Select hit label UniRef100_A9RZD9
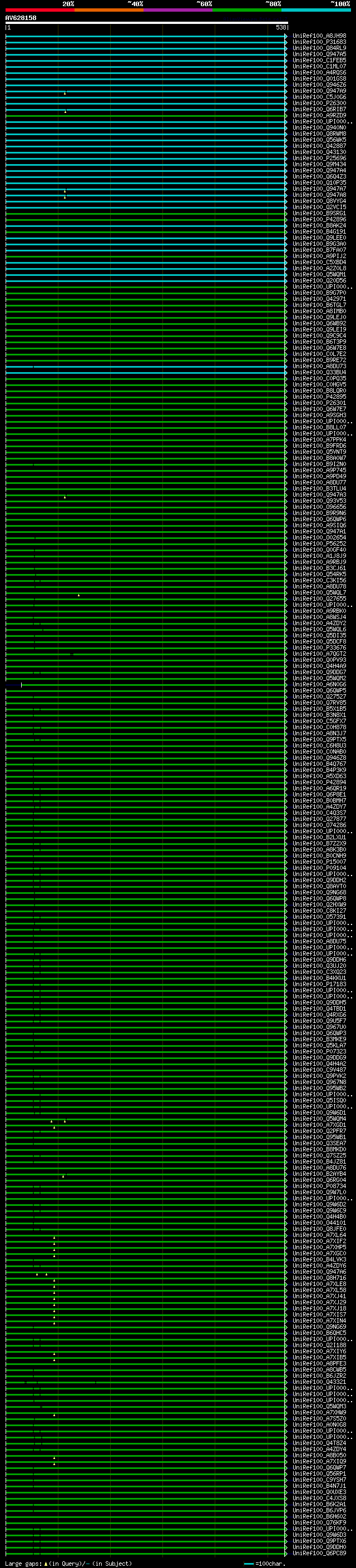This screenshot has width=356, height=1568. 319,115
